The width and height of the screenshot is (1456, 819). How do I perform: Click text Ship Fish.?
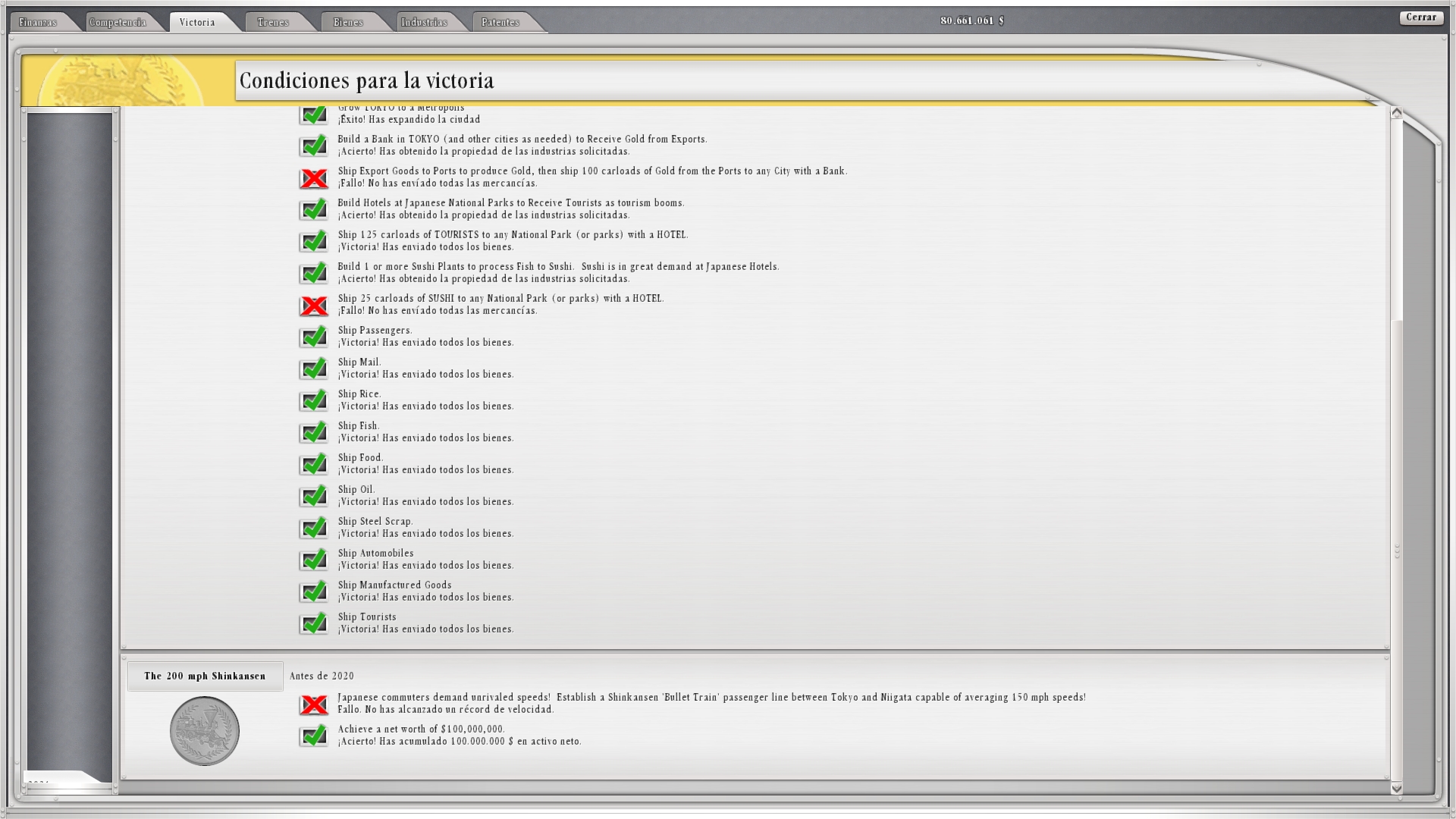pyautogui.click(x=359, y=425)
